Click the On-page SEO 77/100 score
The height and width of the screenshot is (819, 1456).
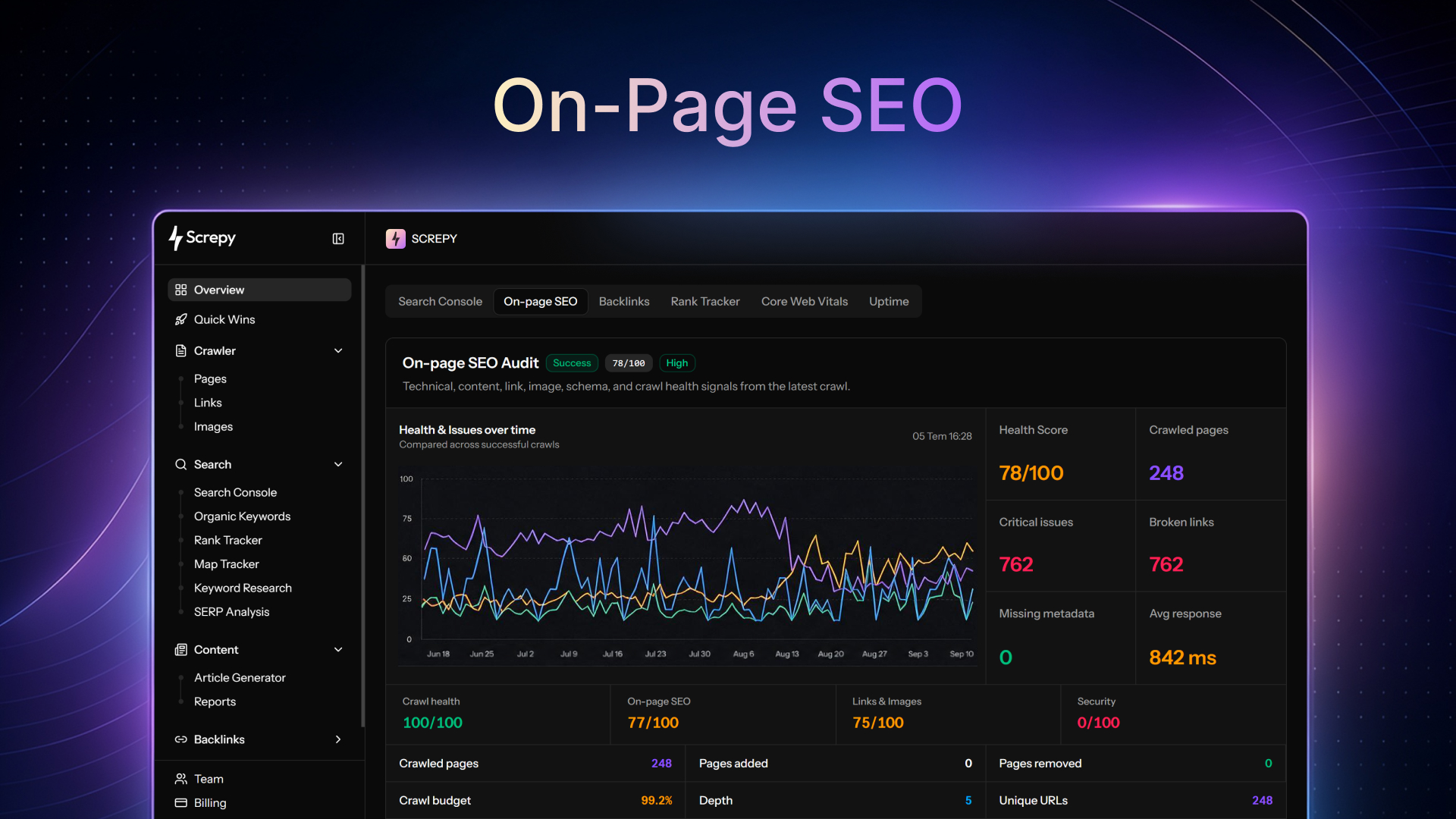[653, 723]
